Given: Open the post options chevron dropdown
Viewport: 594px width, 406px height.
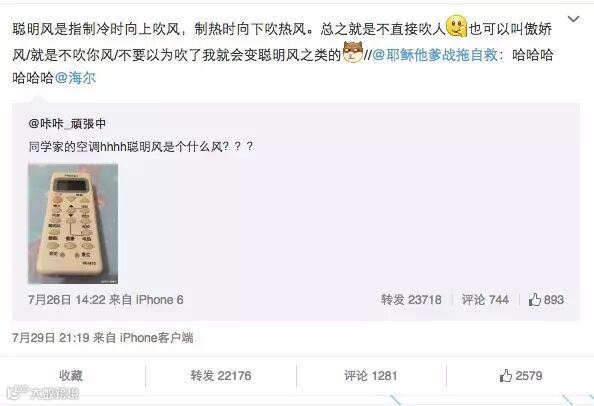Looking at the screenshot, I should pyautogui.click(x=574, y=19).
